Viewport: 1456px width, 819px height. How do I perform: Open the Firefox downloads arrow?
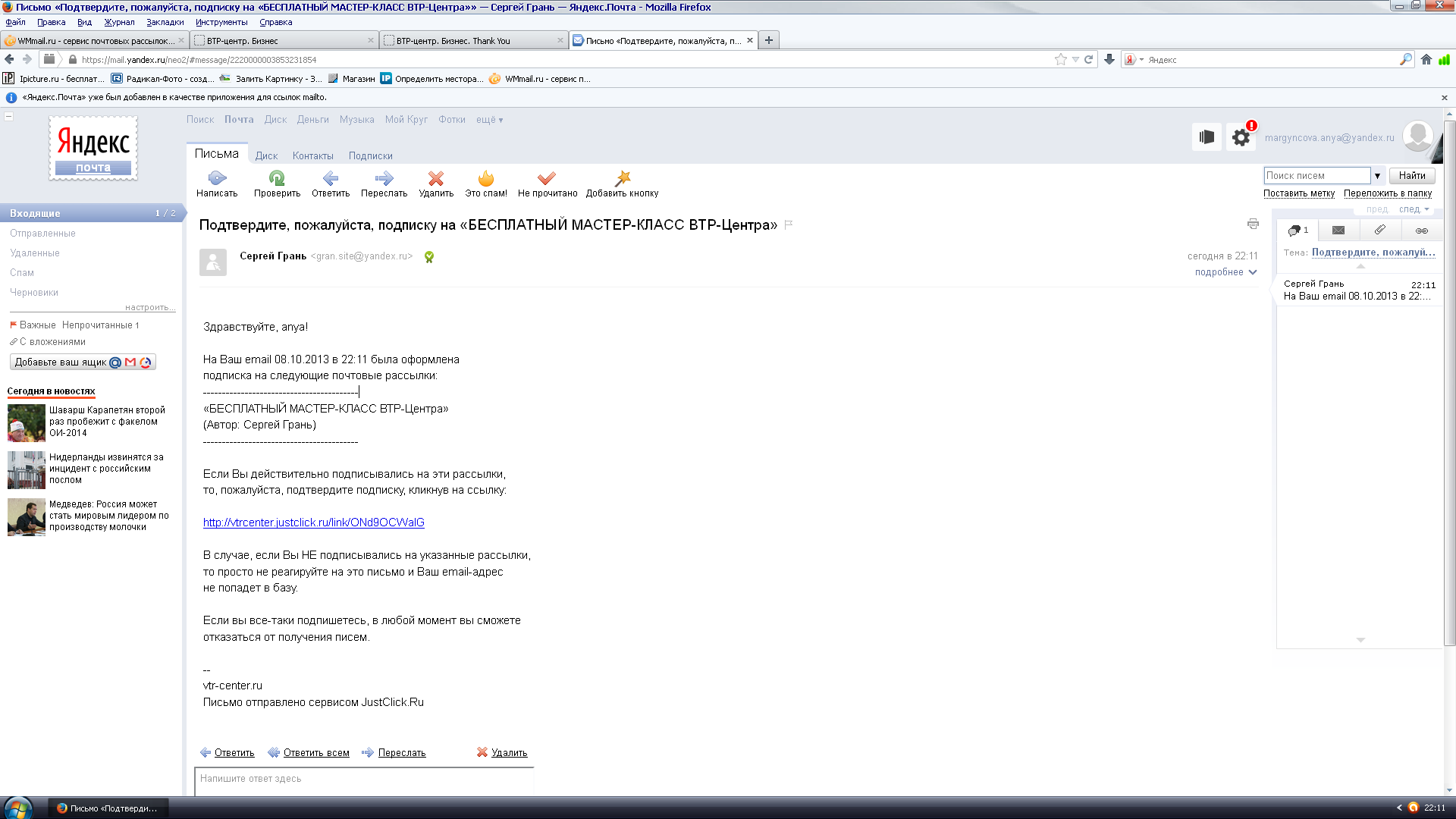pyautogui.click(x=1109, y=59)
